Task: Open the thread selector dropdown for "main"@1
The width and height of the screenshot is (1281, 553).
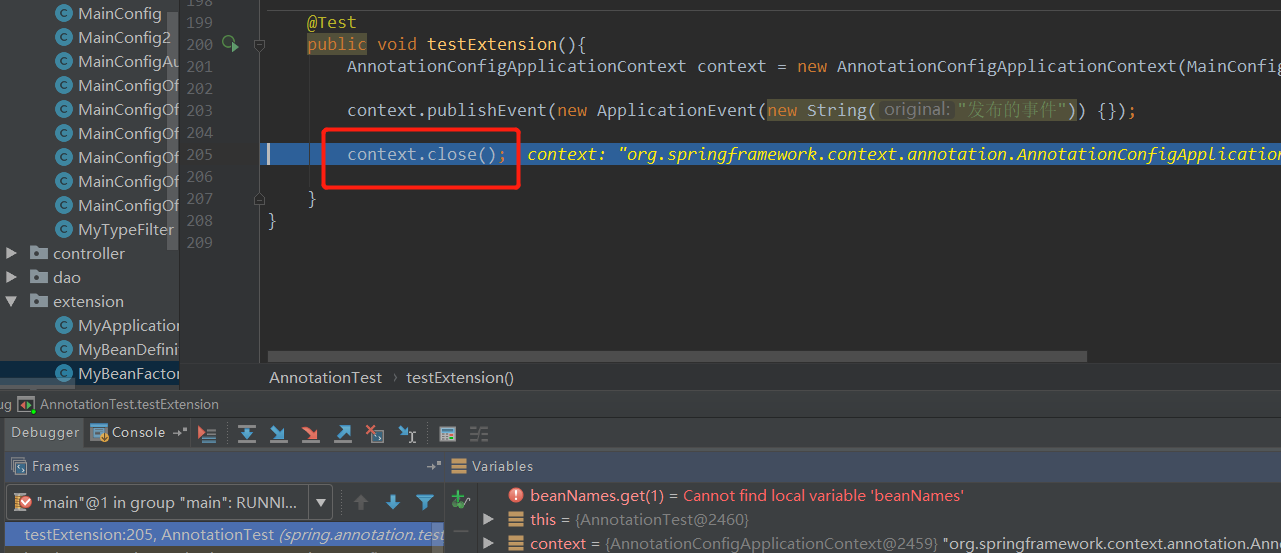Action: pos(168,502)
